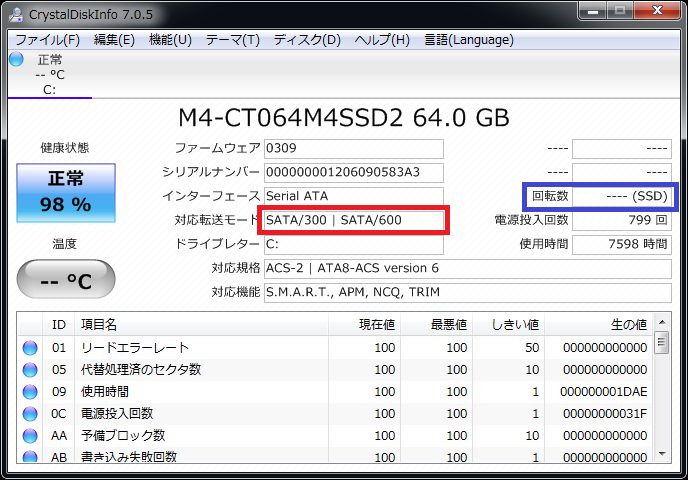Image resolution: width=688 pixels, height=480 pixels.
Task: Open the テーマ(T) menu
Action: click(x=233, y=40)
